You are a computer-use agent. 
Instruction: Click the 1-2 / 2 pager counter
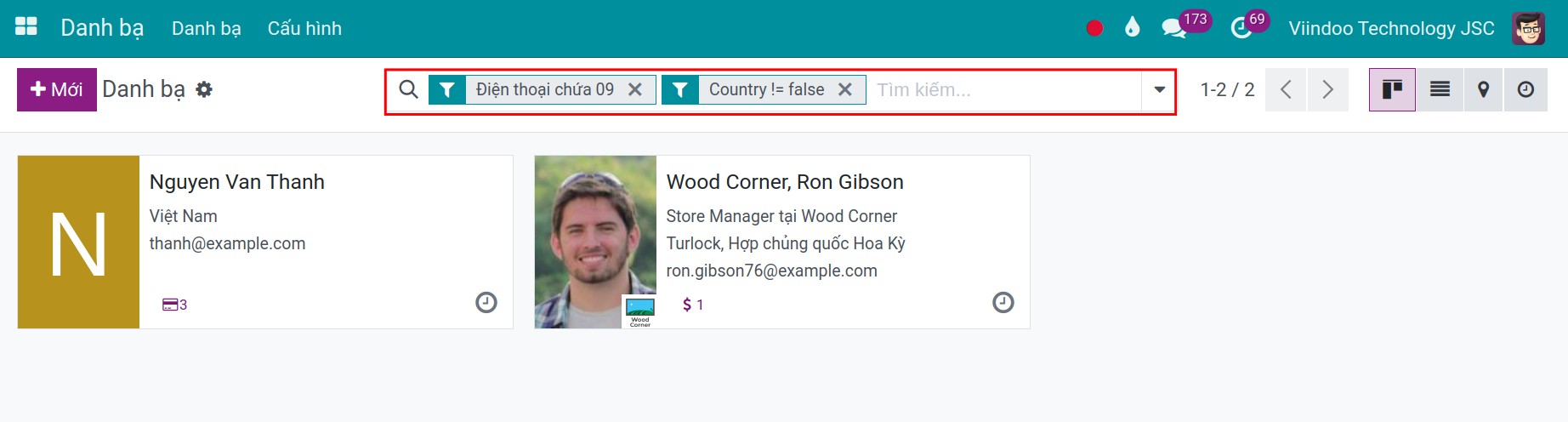coord(1227,89)
